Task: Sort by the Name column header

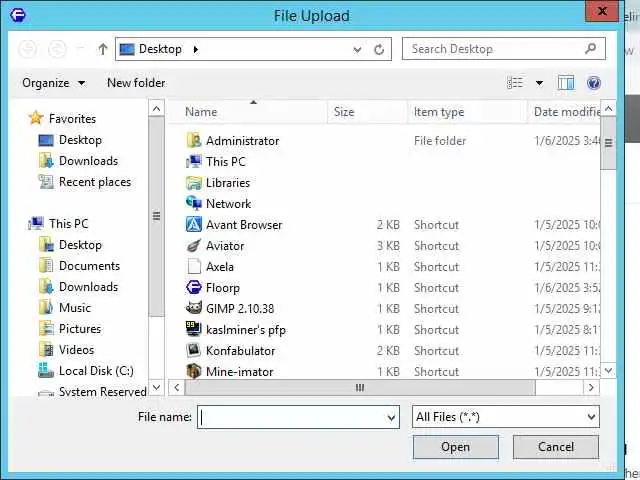Action: click(248, 112)
